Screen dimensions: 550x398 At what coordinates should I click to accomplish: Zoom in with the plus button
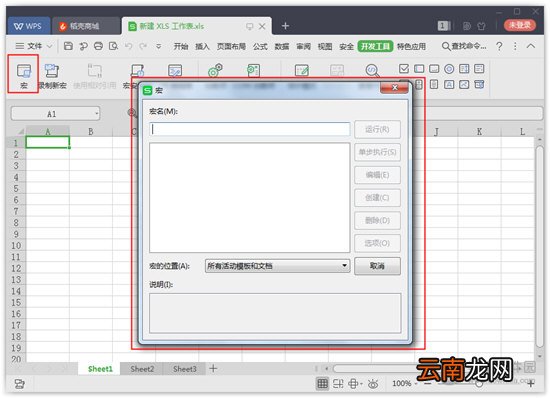pyautogui.click(x=531, y=384)
